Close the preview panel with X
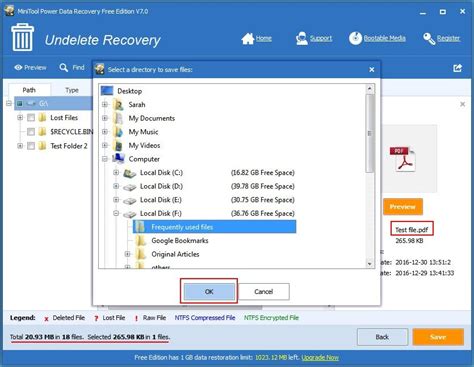Screen dimensions: 474x367 [462, 104]
